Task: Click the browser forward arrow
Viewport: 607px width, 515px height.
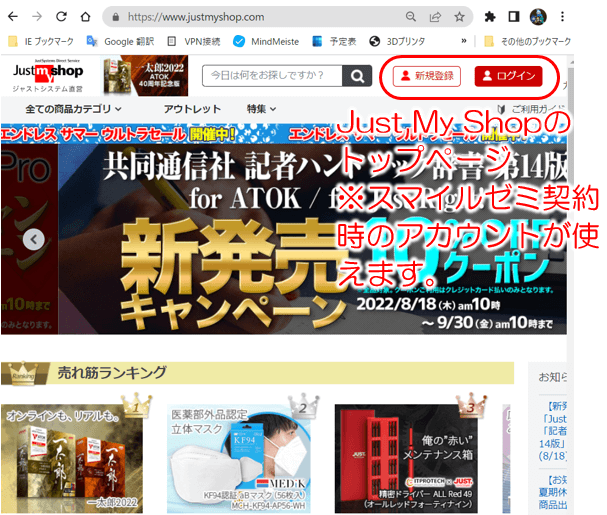Action: [x=37, y=17]
